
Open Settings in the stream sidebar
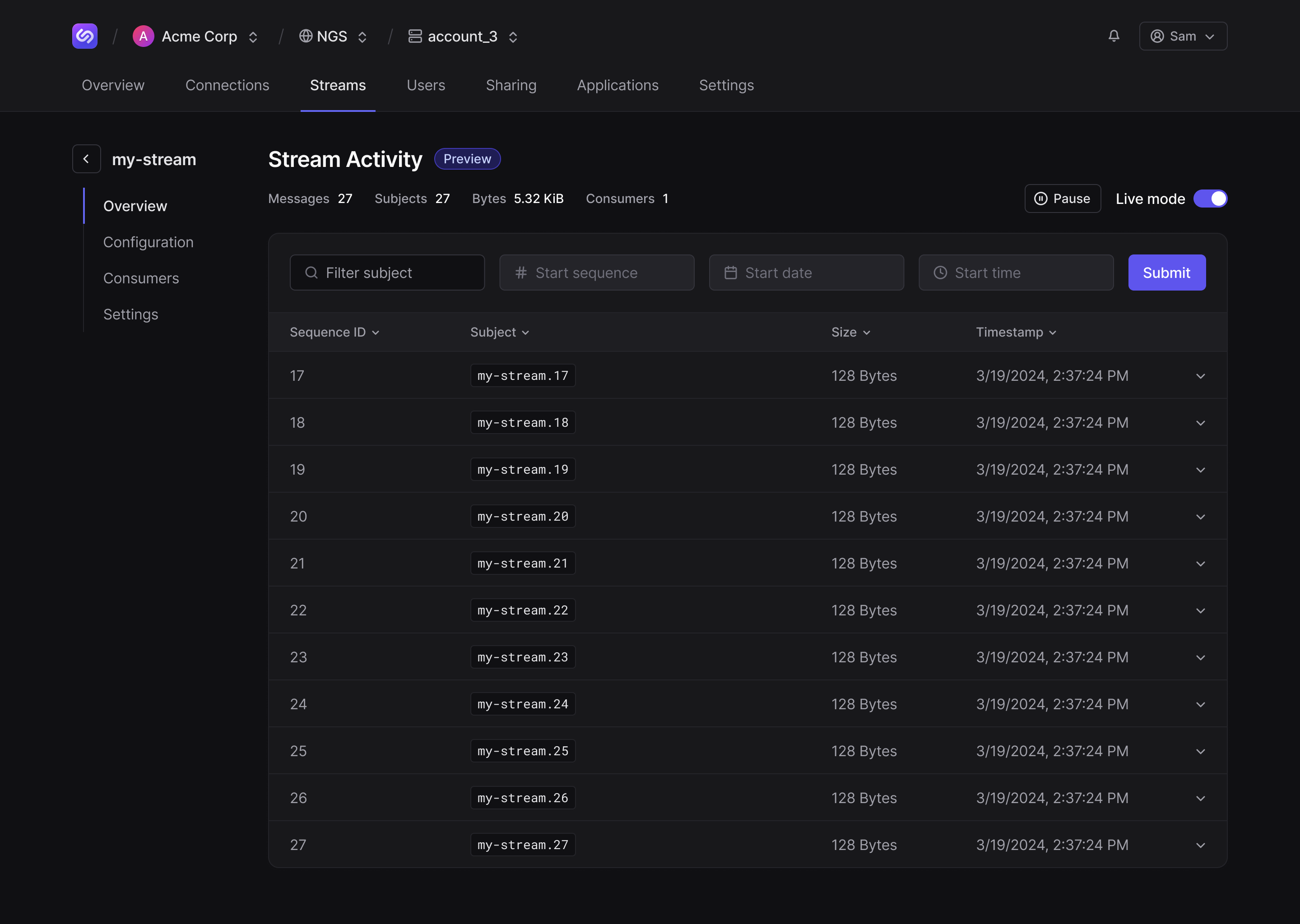pyautogui.click(x=131, y=314)
